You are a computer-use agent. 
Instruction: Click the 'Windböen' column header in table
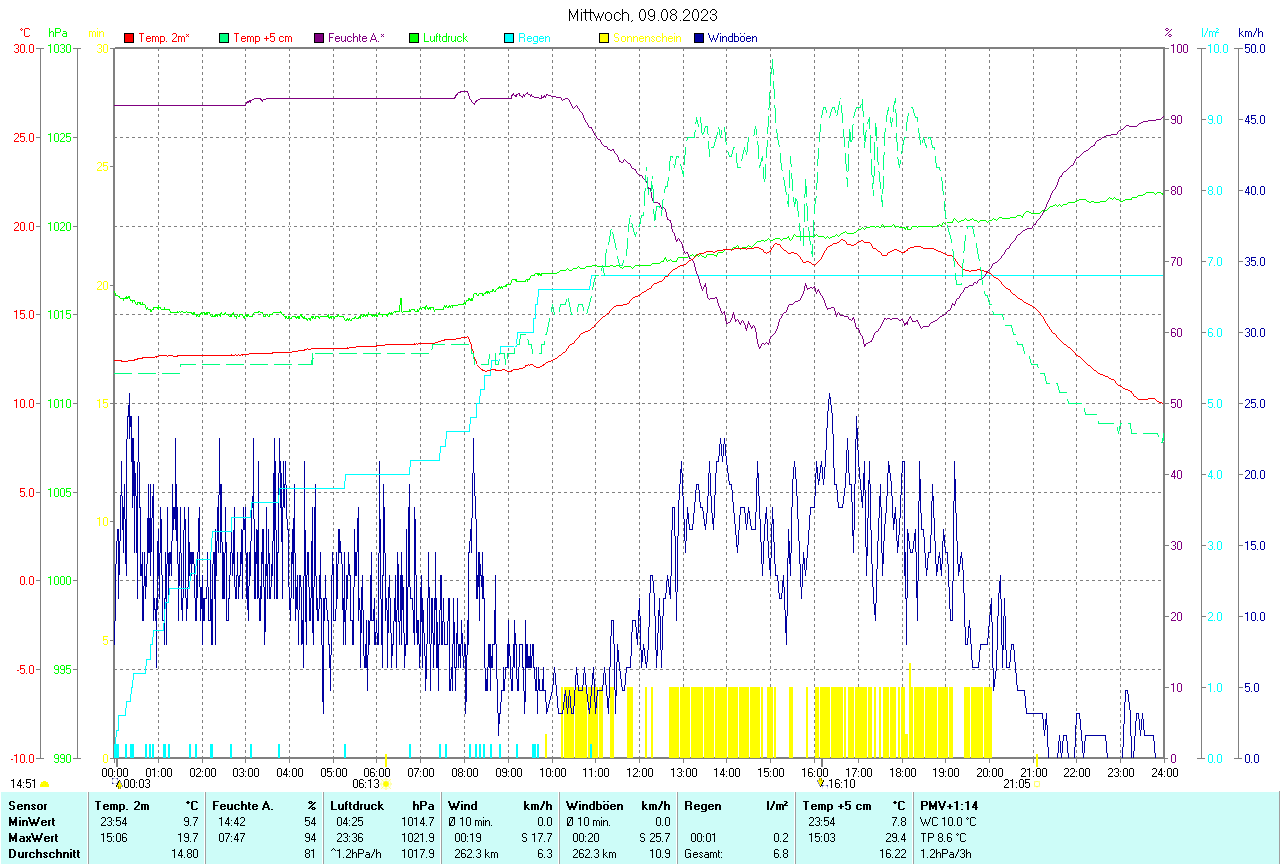[x=593, y=805]
